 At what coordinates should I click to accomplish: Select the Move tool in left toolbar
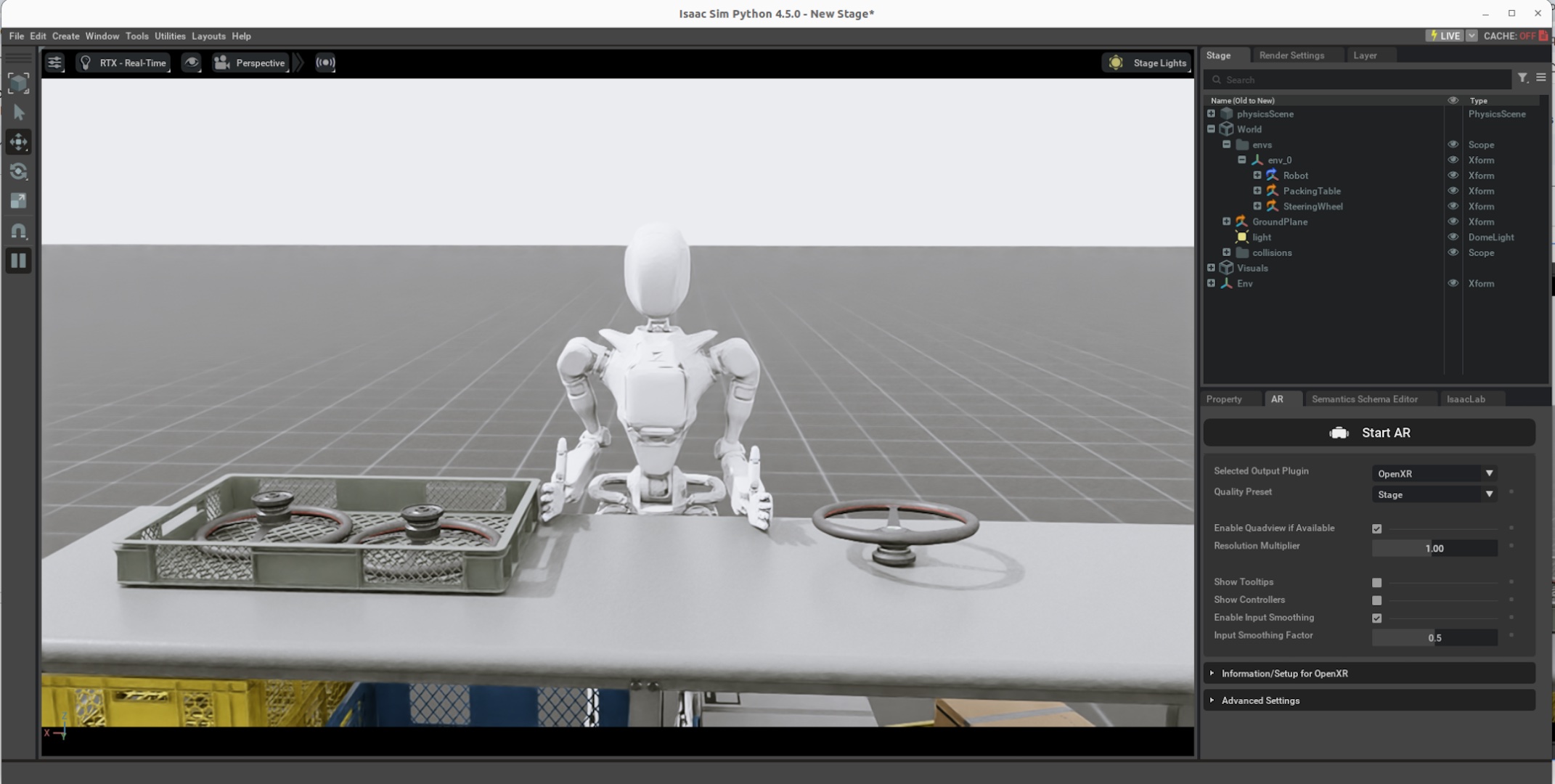[19, 142]
